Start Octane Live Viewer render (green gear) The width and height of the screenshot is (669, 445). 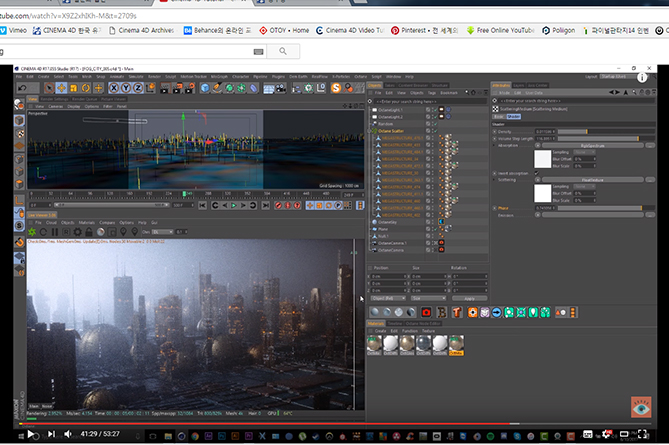click(32, 232)
